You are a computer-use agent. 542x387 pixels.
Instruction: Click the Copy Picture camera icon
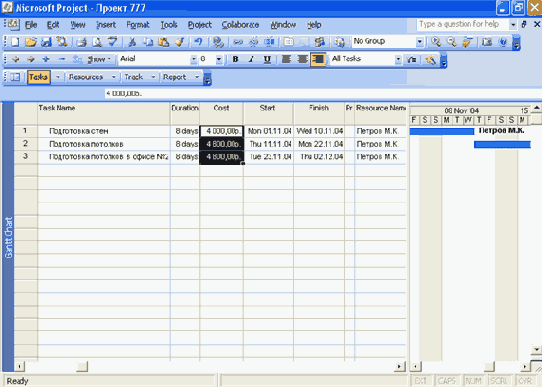tap(487, 42)
